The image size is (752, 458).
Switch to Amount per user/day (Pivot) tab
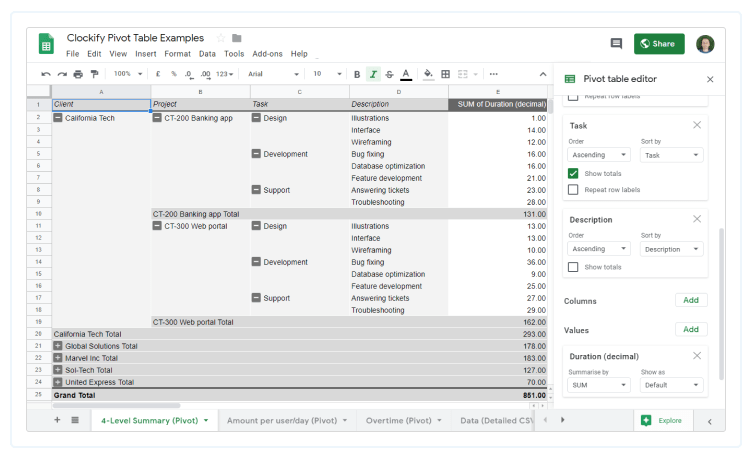(287, 421)
